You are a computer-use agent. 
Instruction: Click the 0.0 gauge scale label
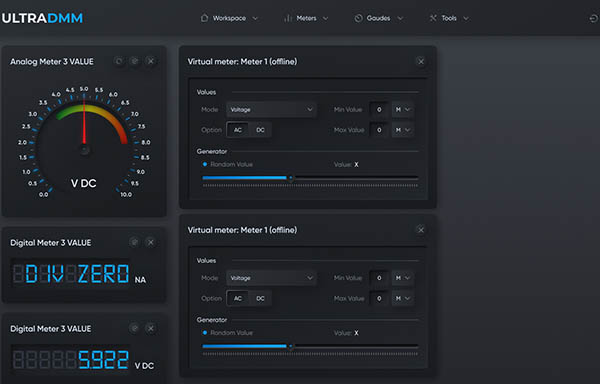[43, 194]
